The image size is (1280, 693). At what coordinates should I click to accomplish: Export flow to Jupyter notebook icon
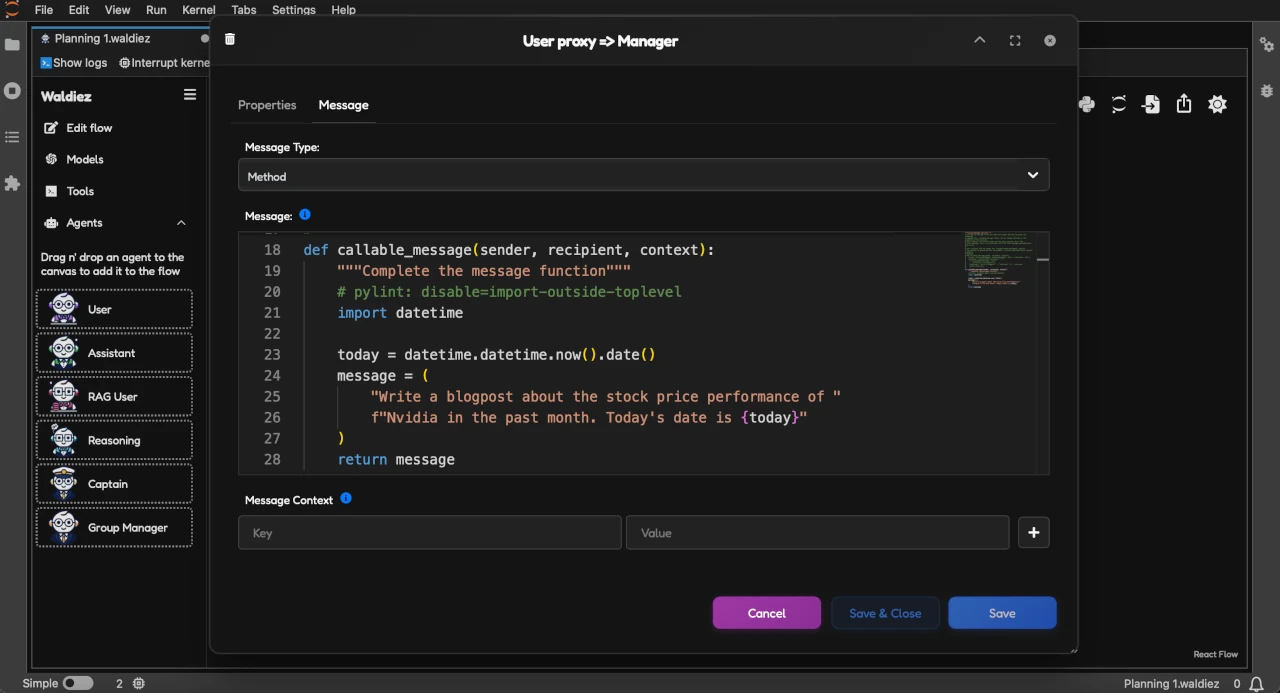tap(1119, 104)
